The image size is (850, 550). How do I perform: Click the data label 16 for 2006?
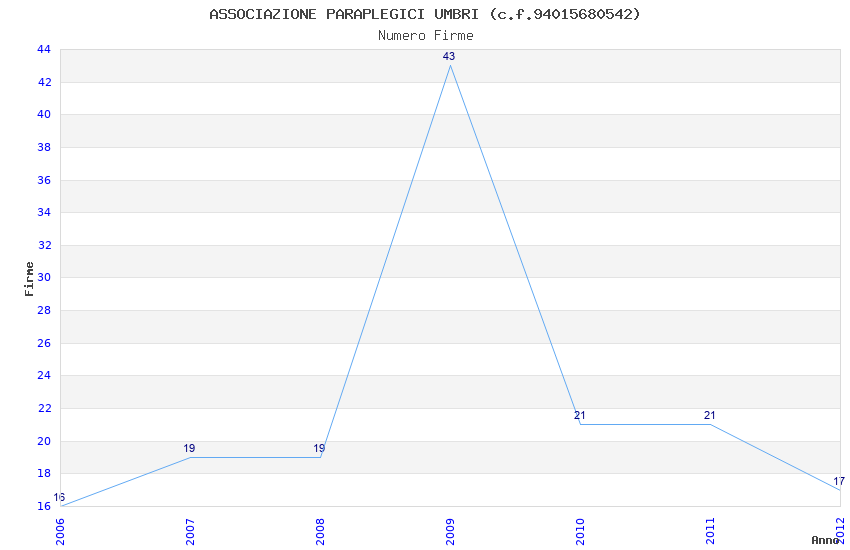tap(59, 497)
